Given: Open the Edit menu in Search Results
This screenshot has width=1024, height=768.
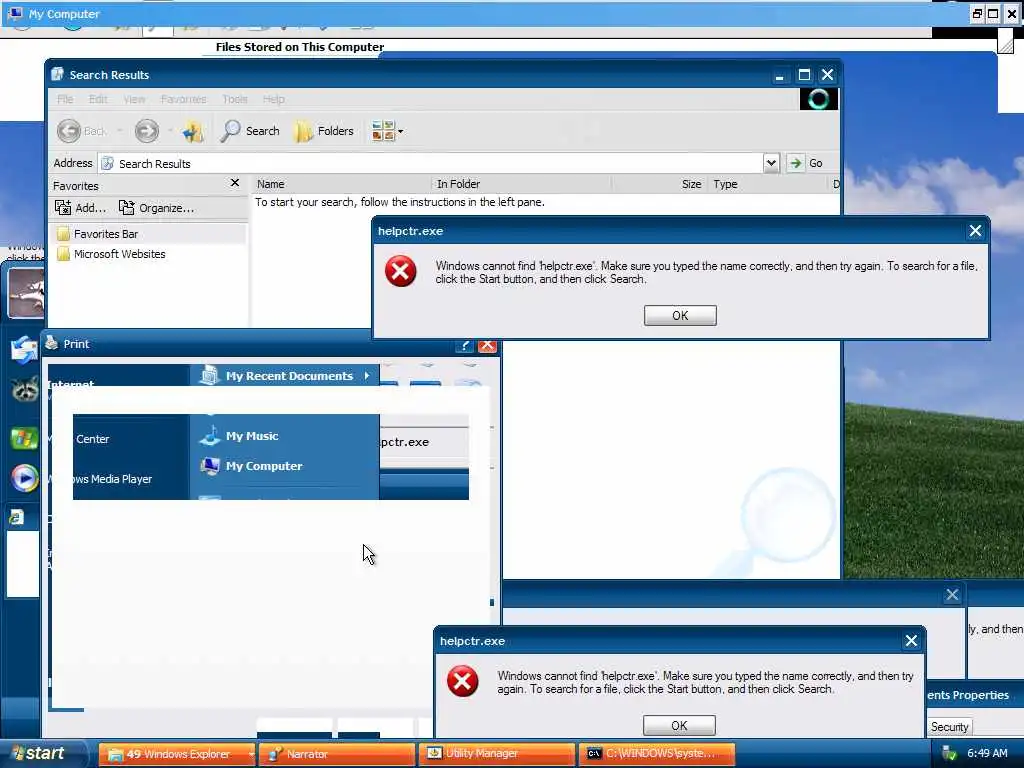Looking at the screenshot, I should click(x=98, y=99).
